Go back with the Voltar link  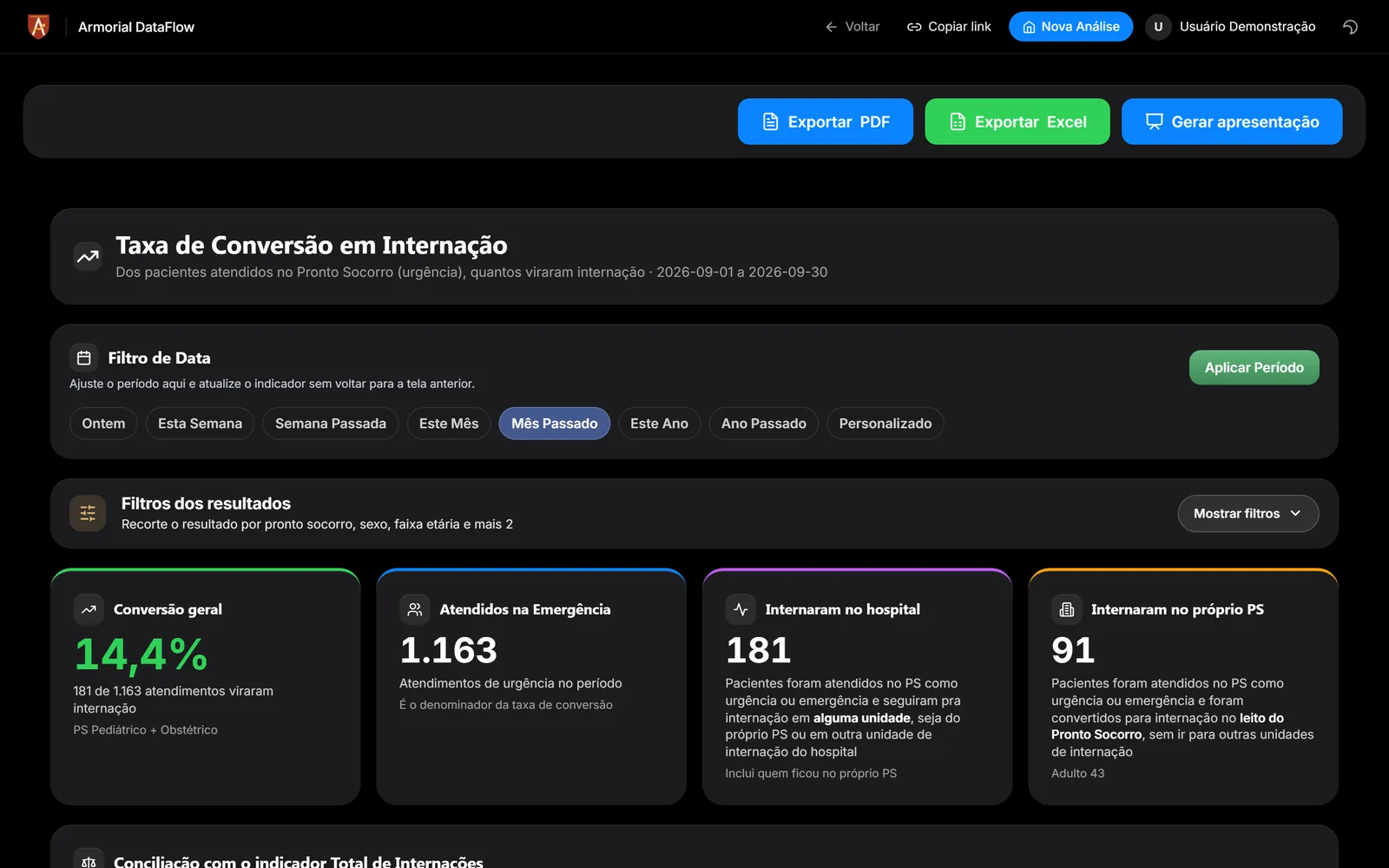(x=852, y=27)
